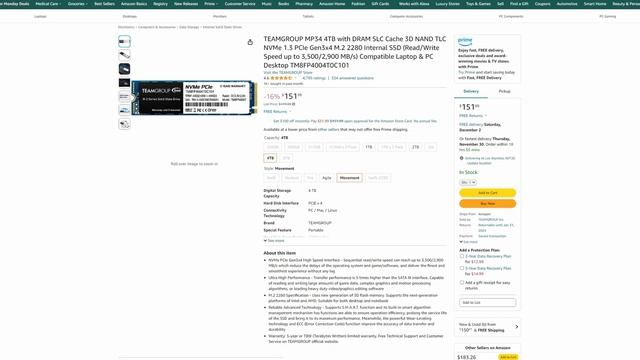Viewport: 640px width, 360px height.
Task: Expand See more seller details in buy box
Action: coord(468,242)
